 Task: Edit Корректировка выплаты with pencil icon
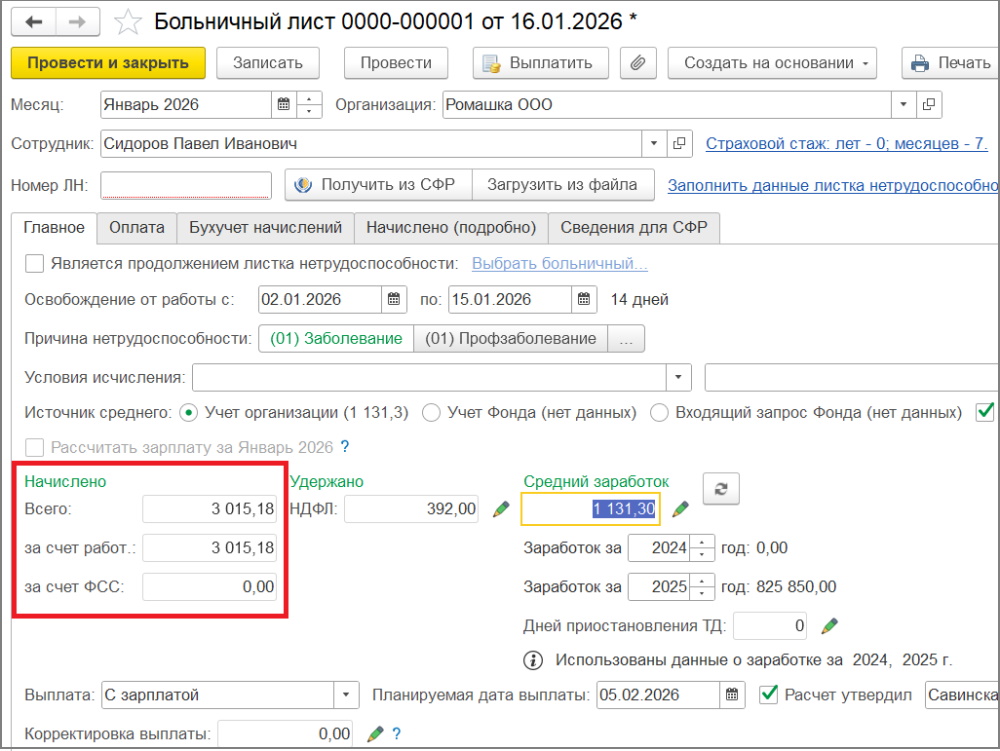375,735
